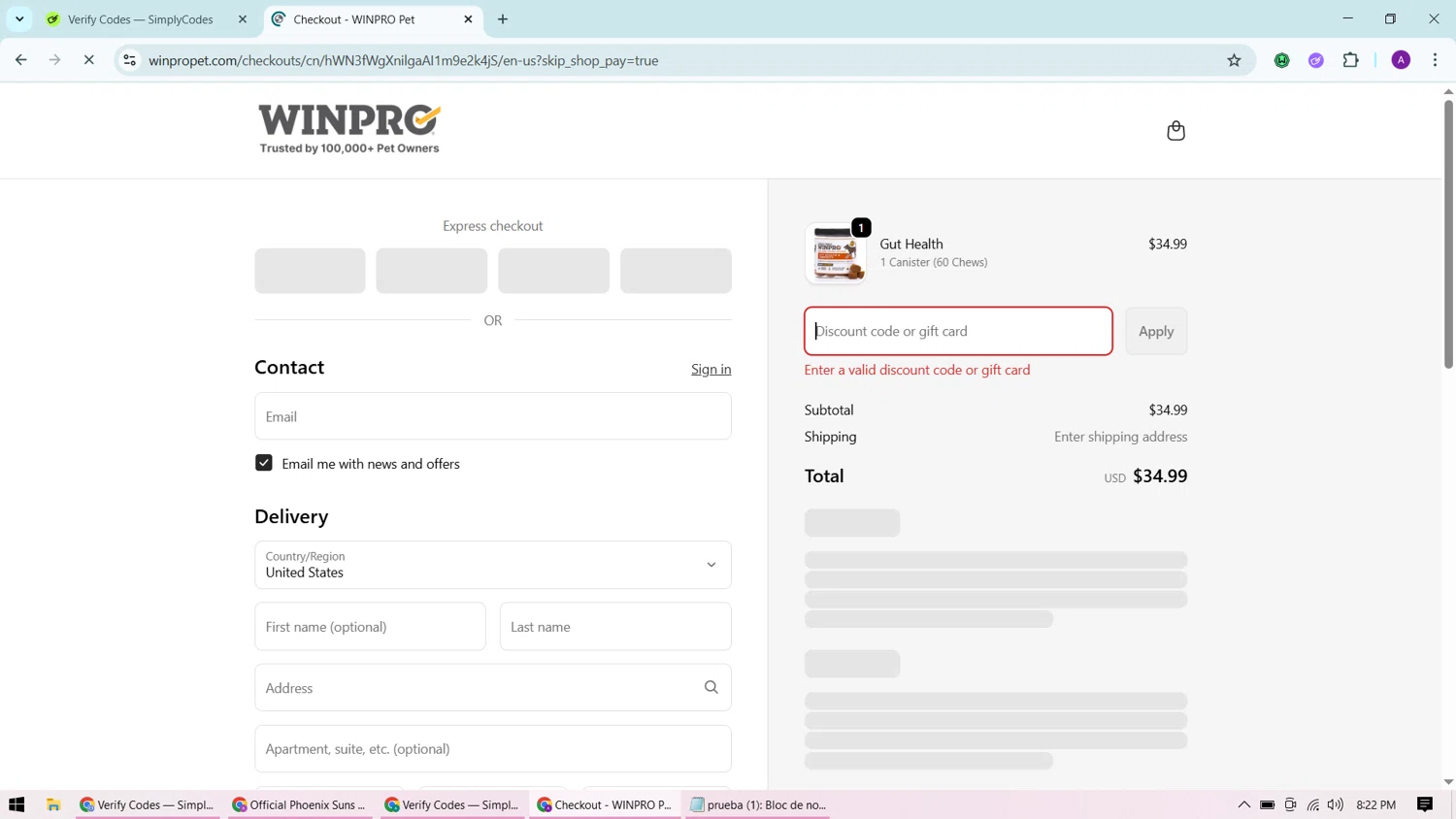The width and height of the screenshot is (1456, 819).
Task: Go back to the previous page
Action: 21,60
